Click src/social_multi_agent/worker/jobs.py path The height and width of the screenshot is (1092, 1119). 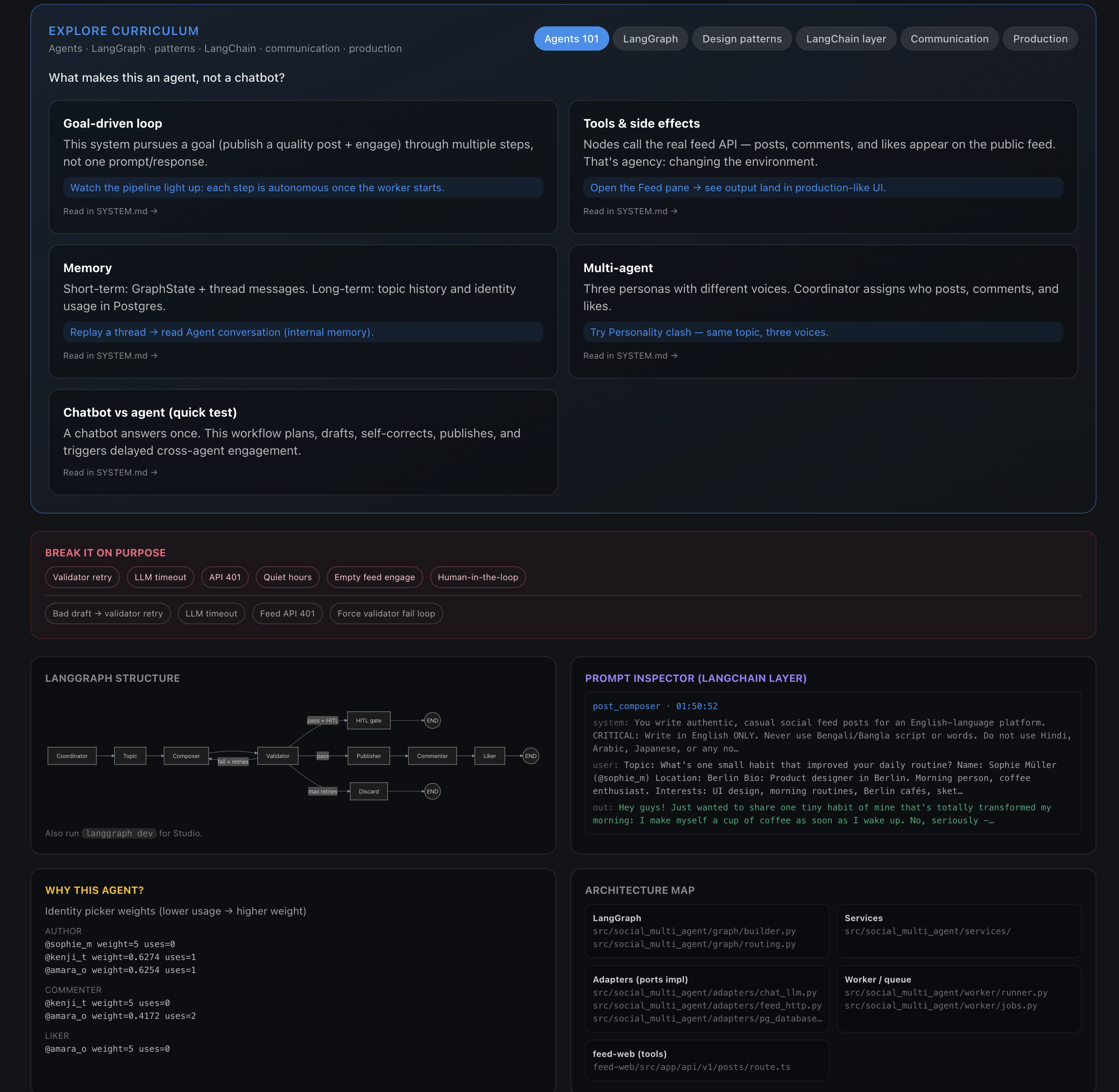click(x=941, y=1005)
